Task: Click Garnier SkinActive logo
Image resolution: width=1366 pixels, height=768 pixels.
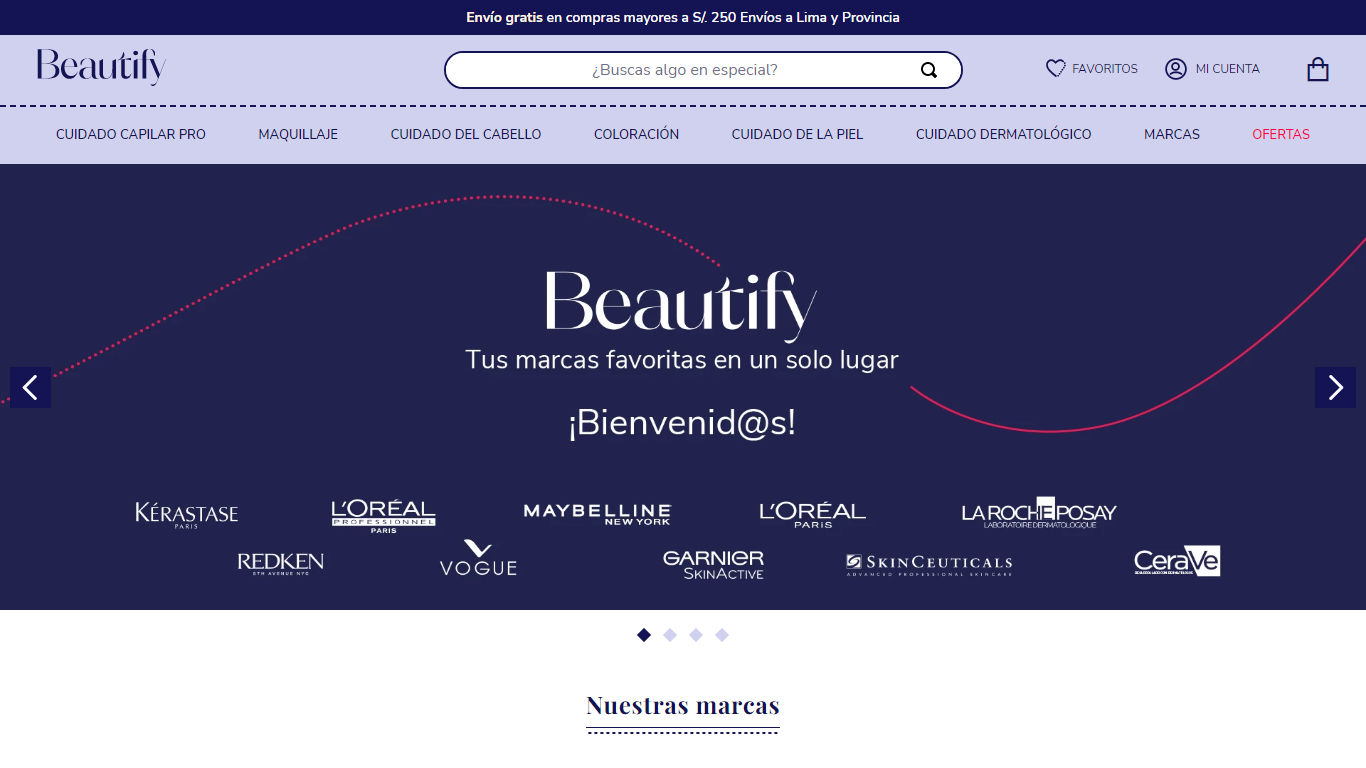Action: pyautogui.click(x=713, y=564)
